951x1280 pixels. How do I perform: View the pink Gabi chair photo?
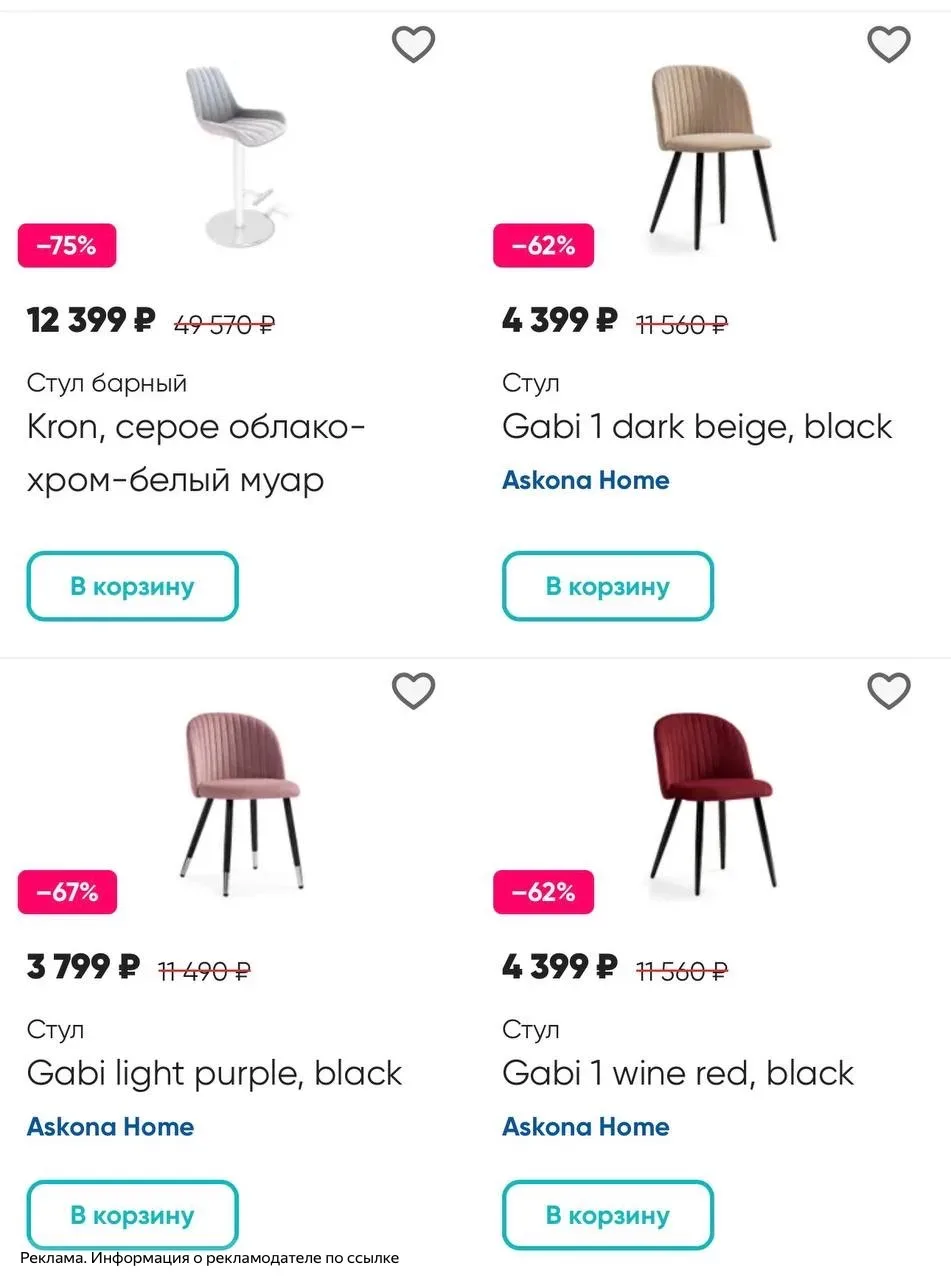242,800
